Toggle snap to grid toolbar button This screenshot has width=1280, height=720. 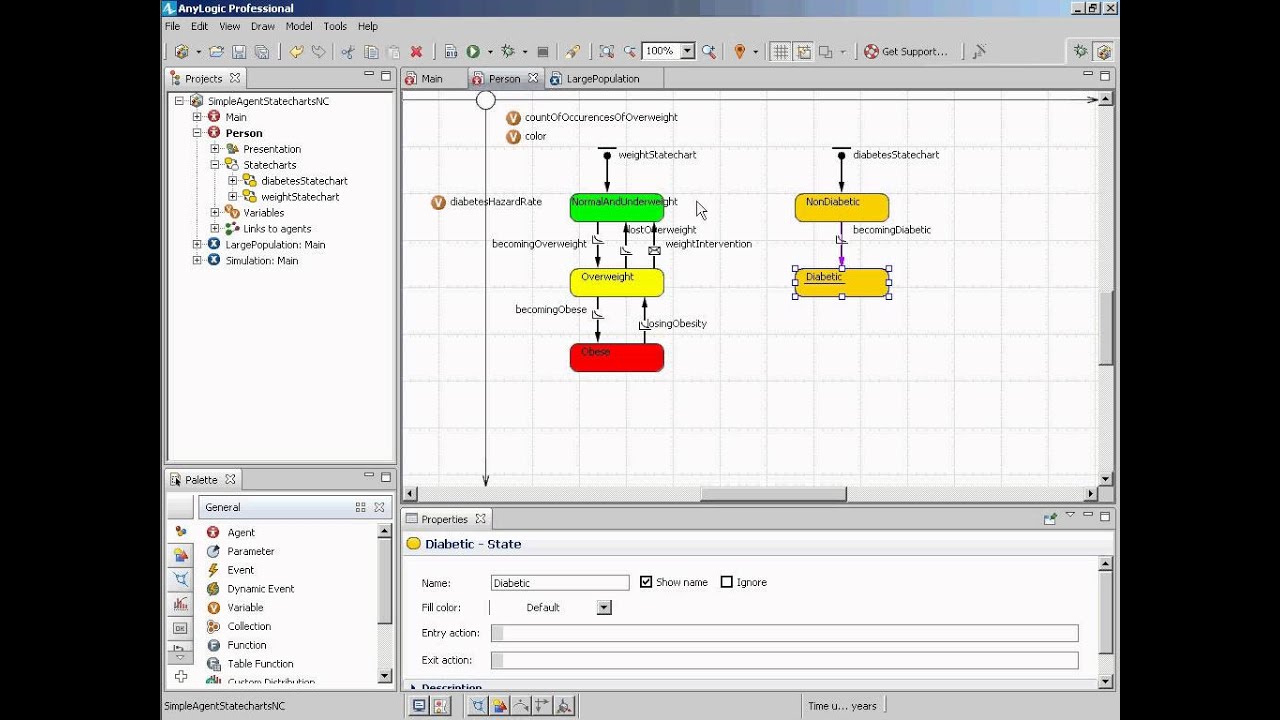pyautogui.click(x=803, y=51)
